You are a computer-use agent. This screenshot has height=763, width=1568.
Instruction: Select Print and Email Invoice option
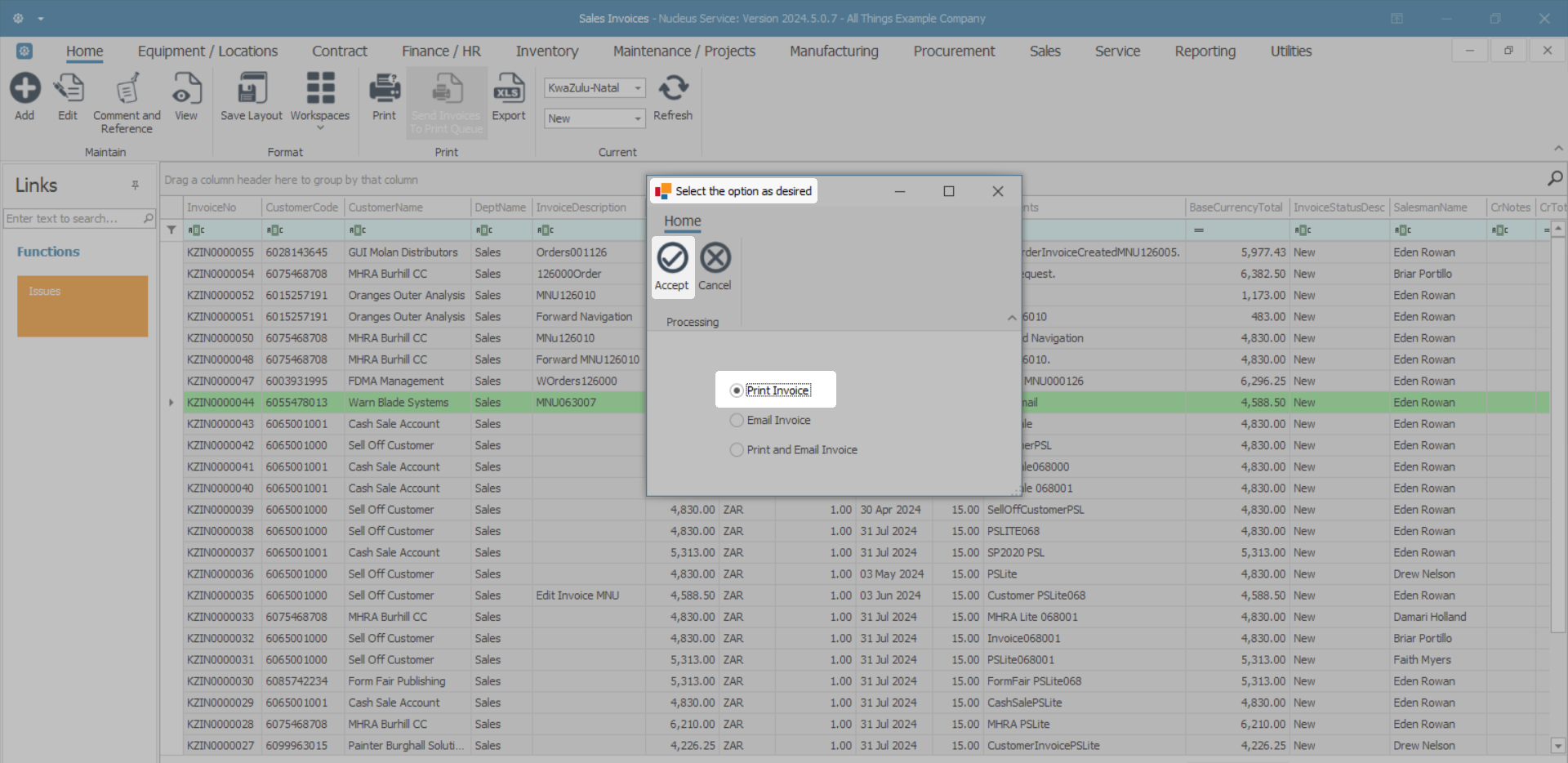[794, 449]
